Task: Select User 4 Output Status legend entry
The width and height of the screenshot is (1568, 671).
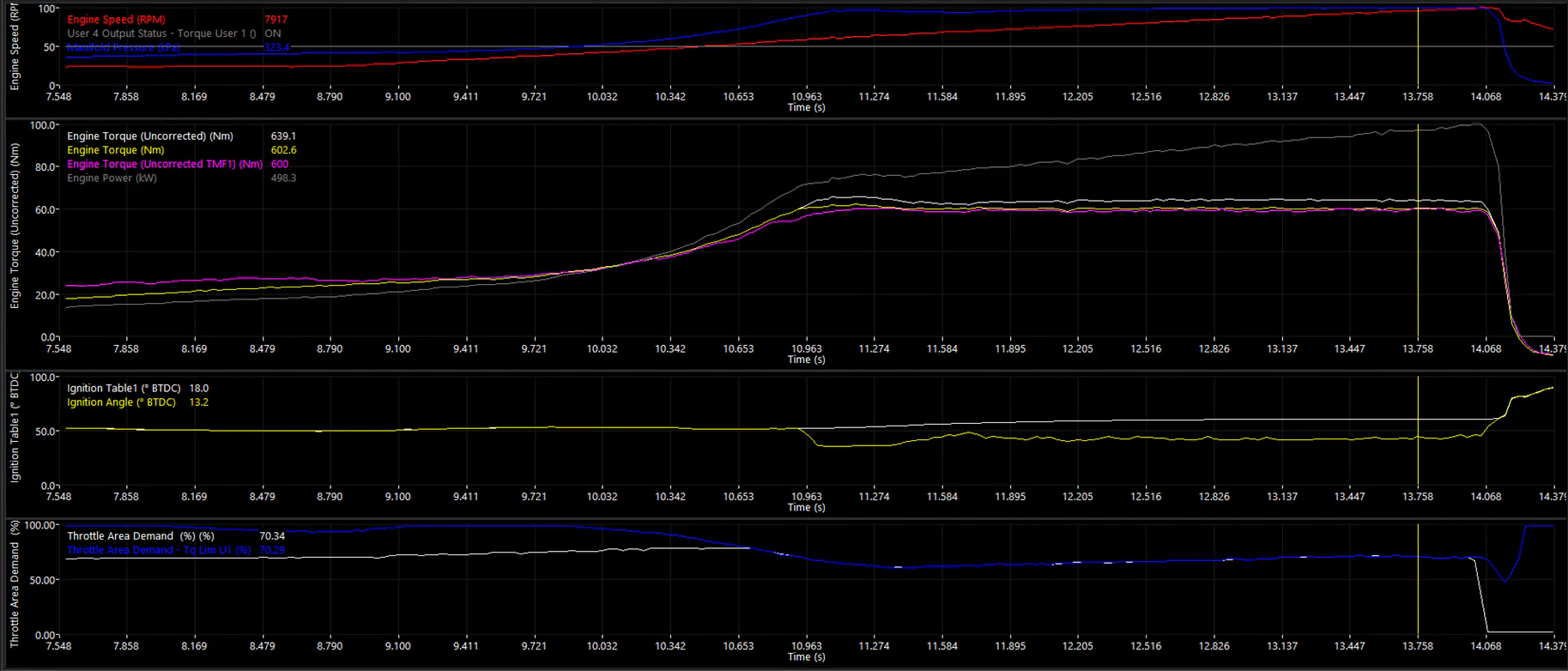Action: click(x=161, y=33)
